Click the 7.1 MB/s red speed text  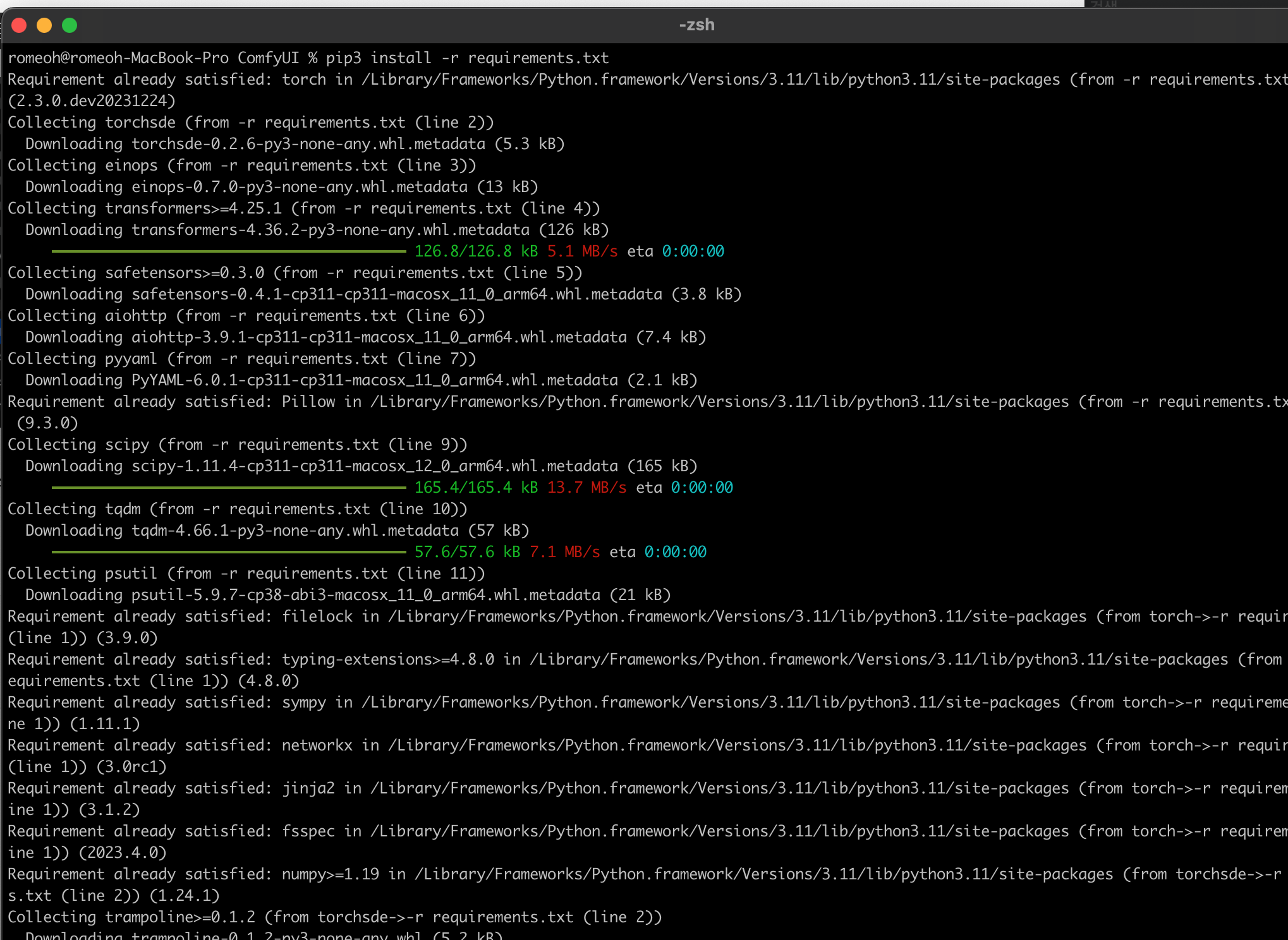tap(564, 552)
